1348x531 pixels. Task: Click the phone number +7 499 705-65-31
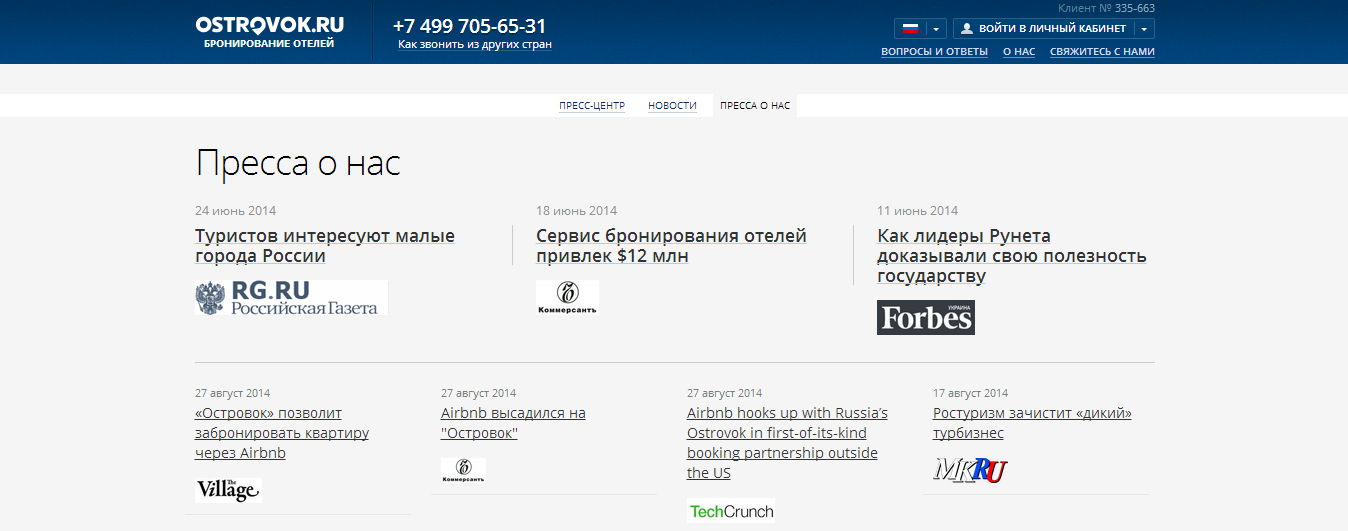(x=470, y=26)
